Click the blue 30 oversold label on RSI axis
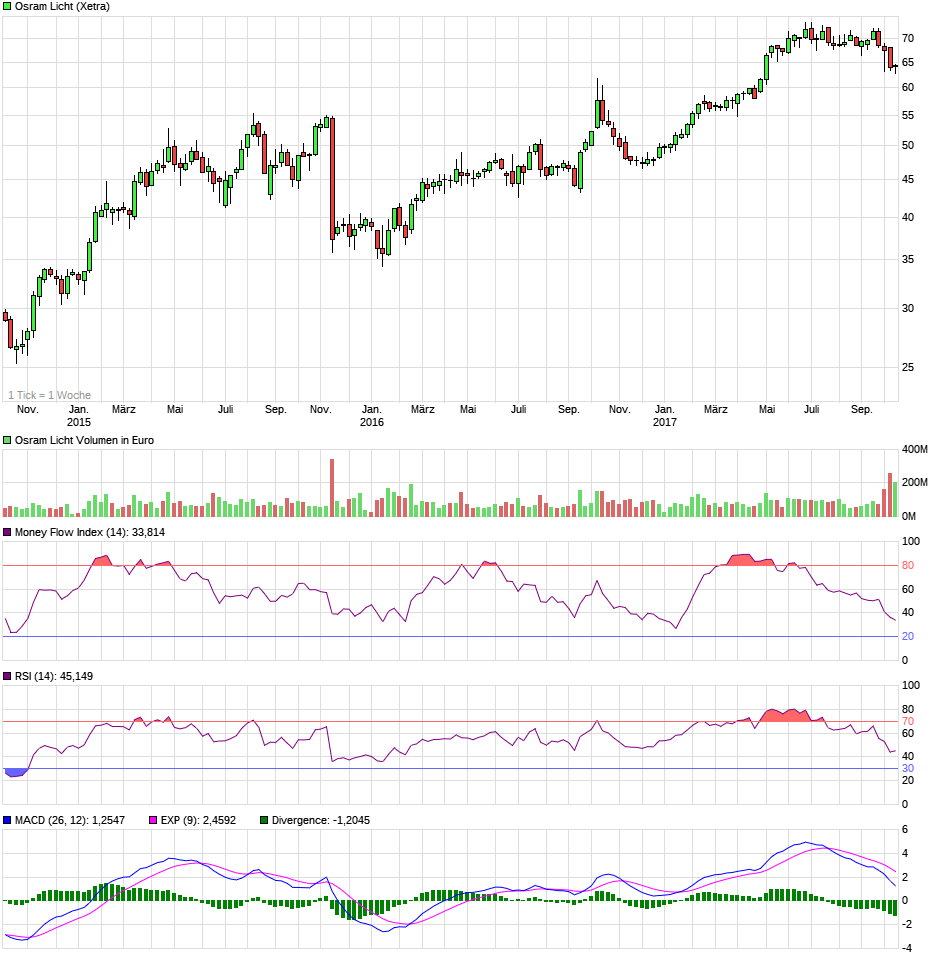Screen dimensions: 940x958 pos(908,769)
